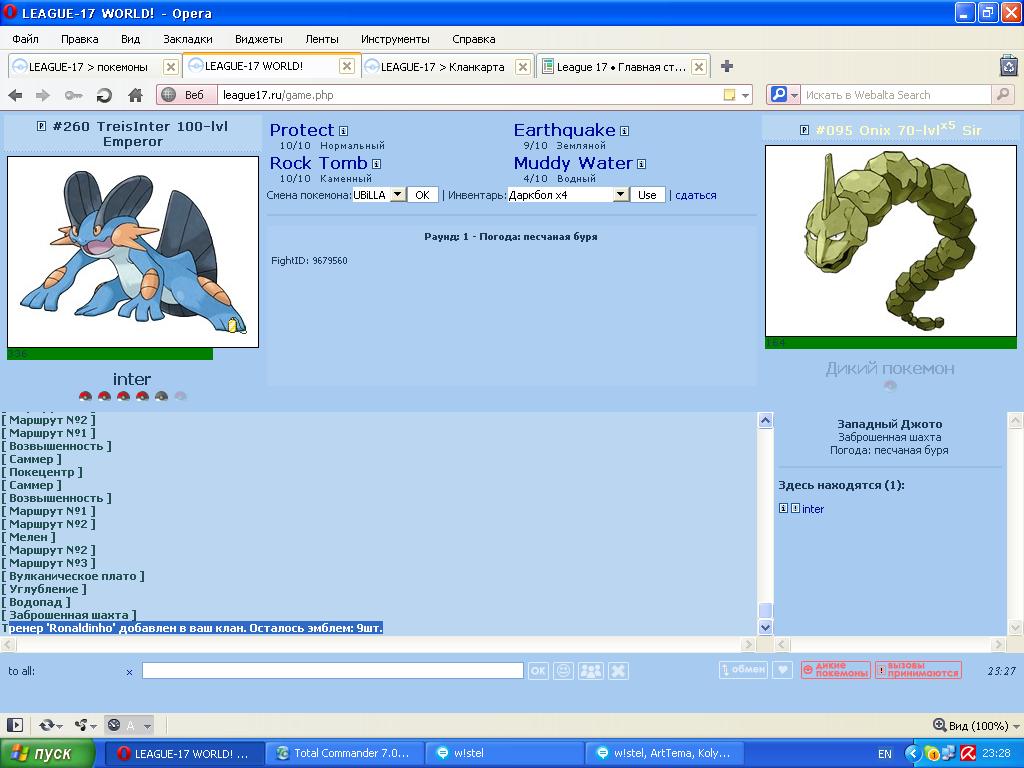Expand the Opera Turbo dropdown in status bar
The image size is (1024, 768).
pos(148,726)
